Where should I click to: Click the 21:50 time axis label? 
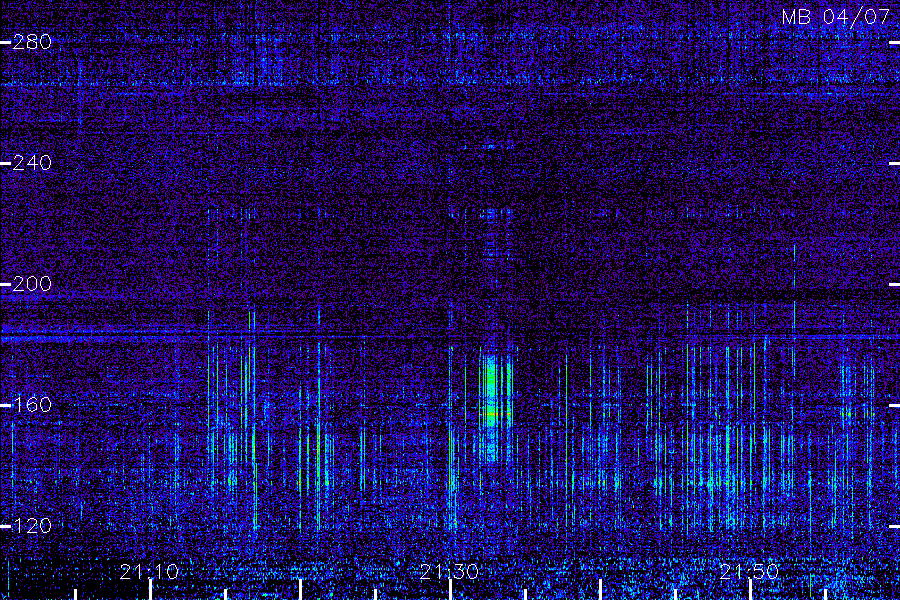tap(749, 572)
